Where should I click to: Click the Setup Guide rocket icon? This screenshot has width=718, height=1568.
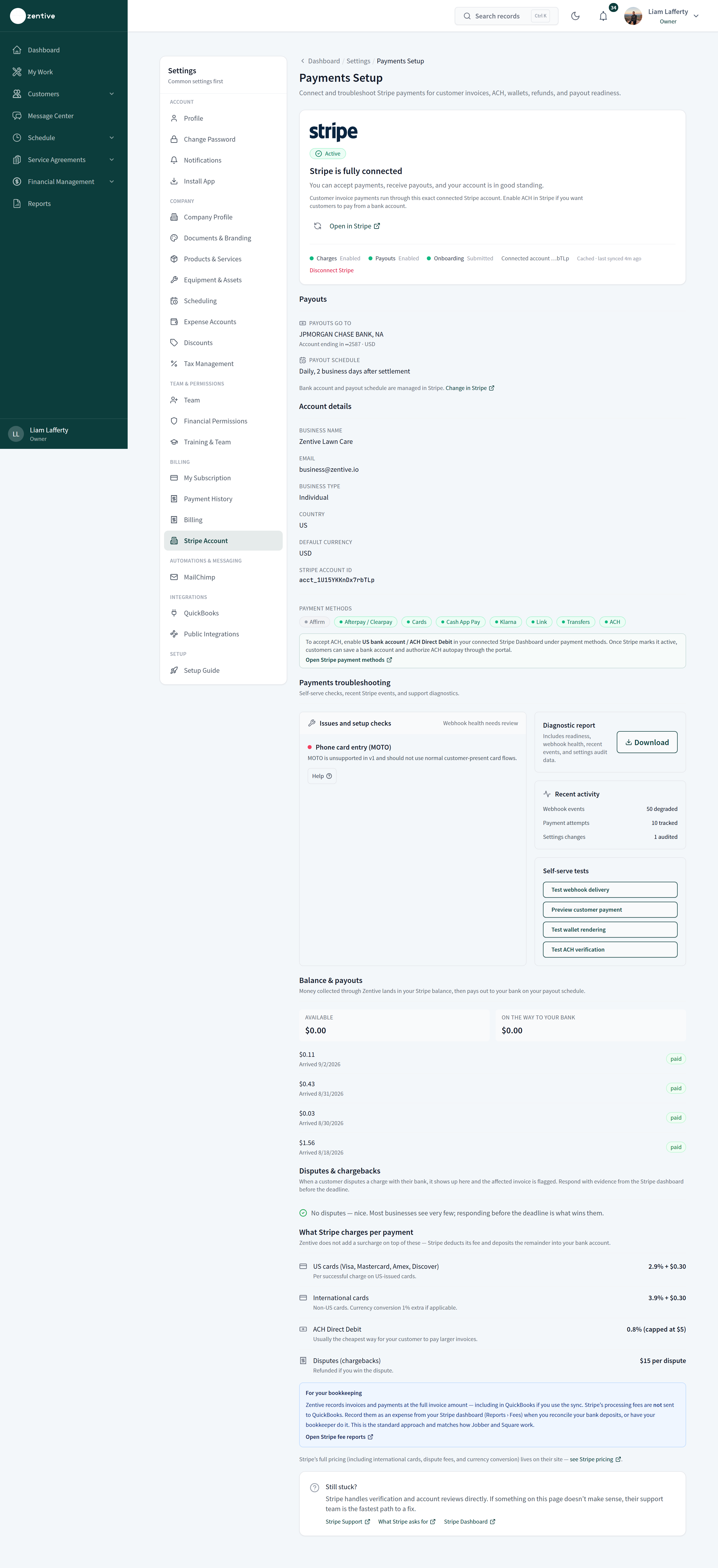[174, 670]
